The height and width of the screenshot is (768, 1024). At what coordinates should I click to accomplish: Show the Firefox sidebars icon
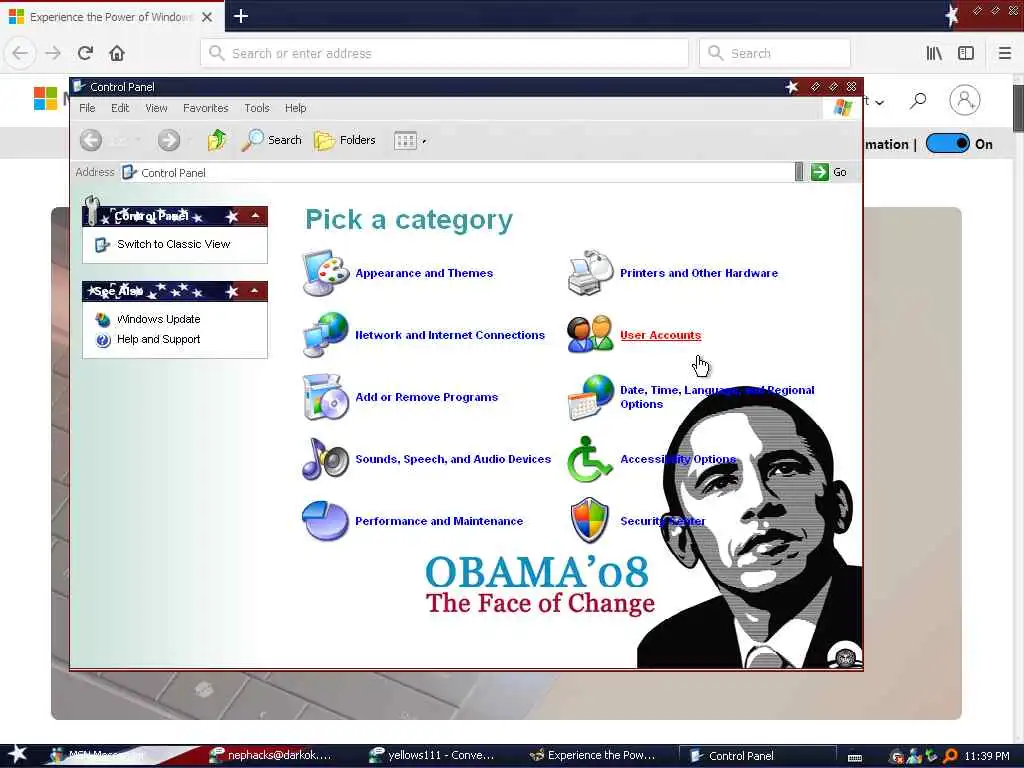point(966,53)
